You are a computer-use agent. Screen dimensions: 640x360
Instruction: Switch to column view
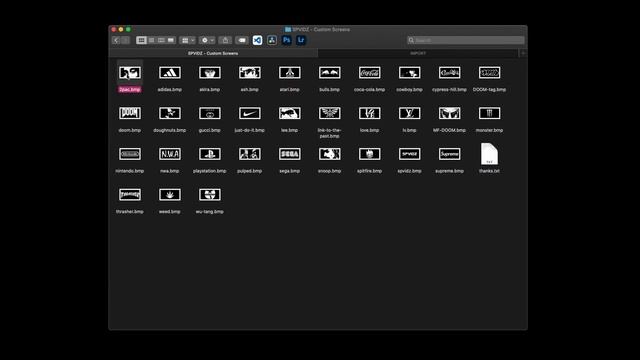[161, 40]
